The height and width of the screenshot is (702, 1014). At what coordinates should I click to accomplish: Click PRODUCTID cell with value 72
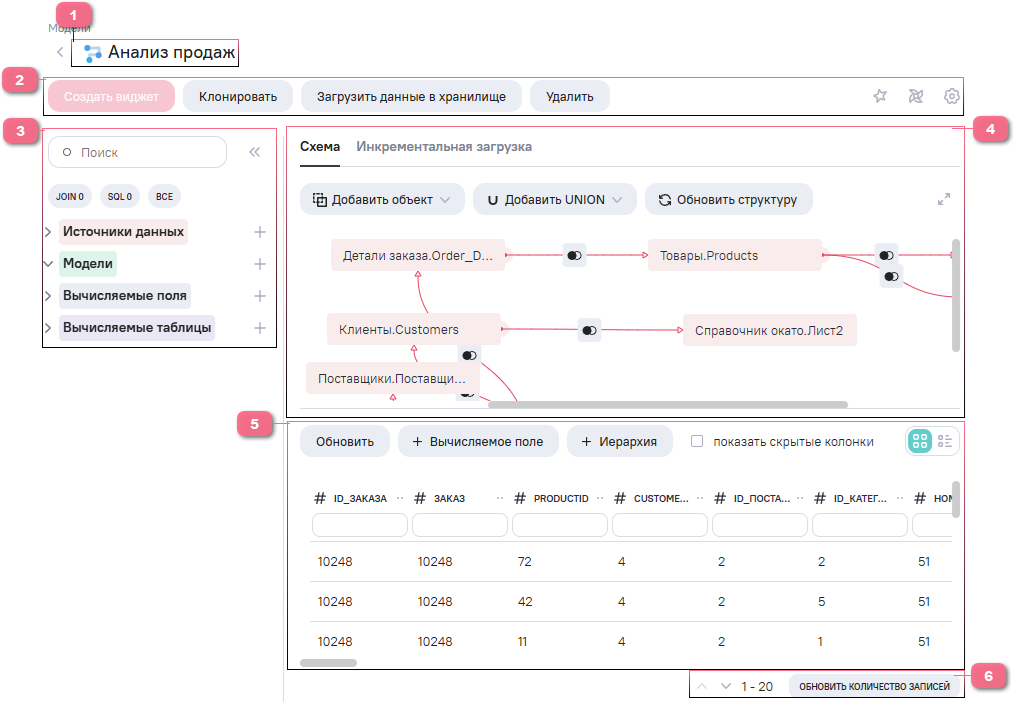point(524,562)
